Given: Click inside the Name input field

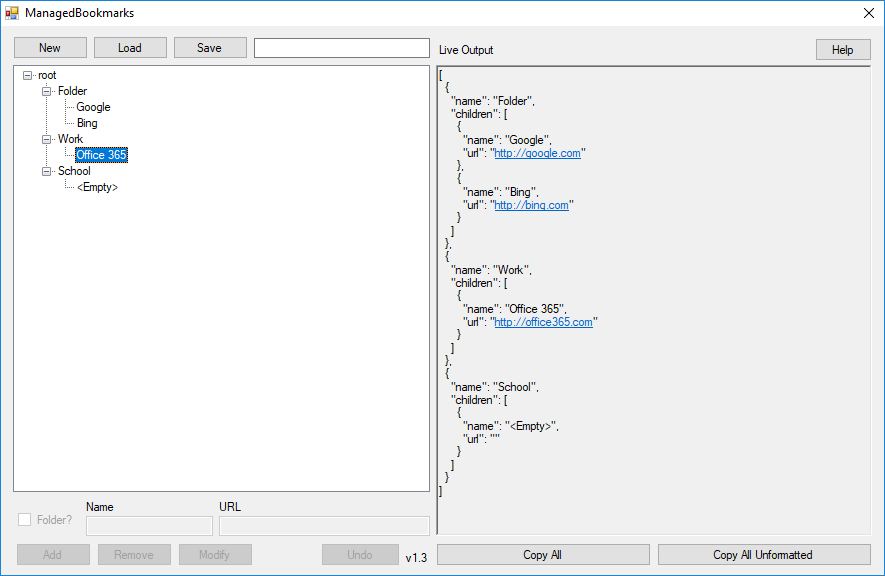Looking at the screenshot, I should (x=148, y=525).
